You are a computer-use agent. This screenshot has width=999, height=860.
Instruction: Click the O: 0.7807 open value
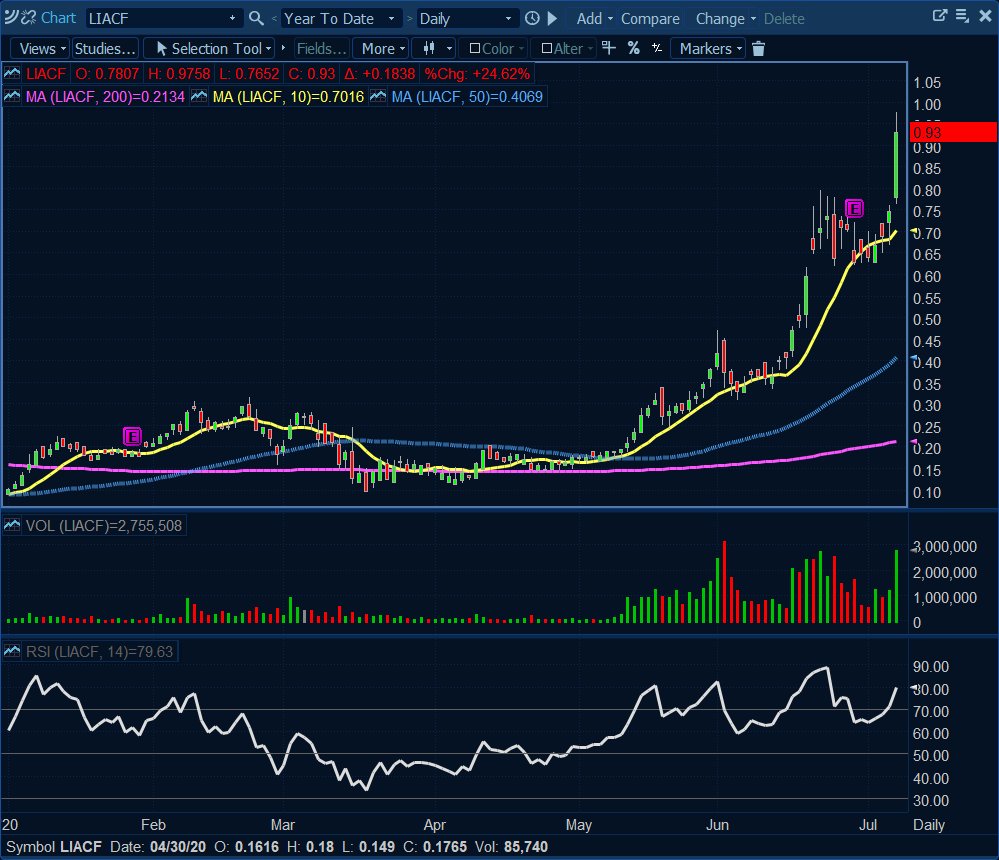click(x=107, y=74)
